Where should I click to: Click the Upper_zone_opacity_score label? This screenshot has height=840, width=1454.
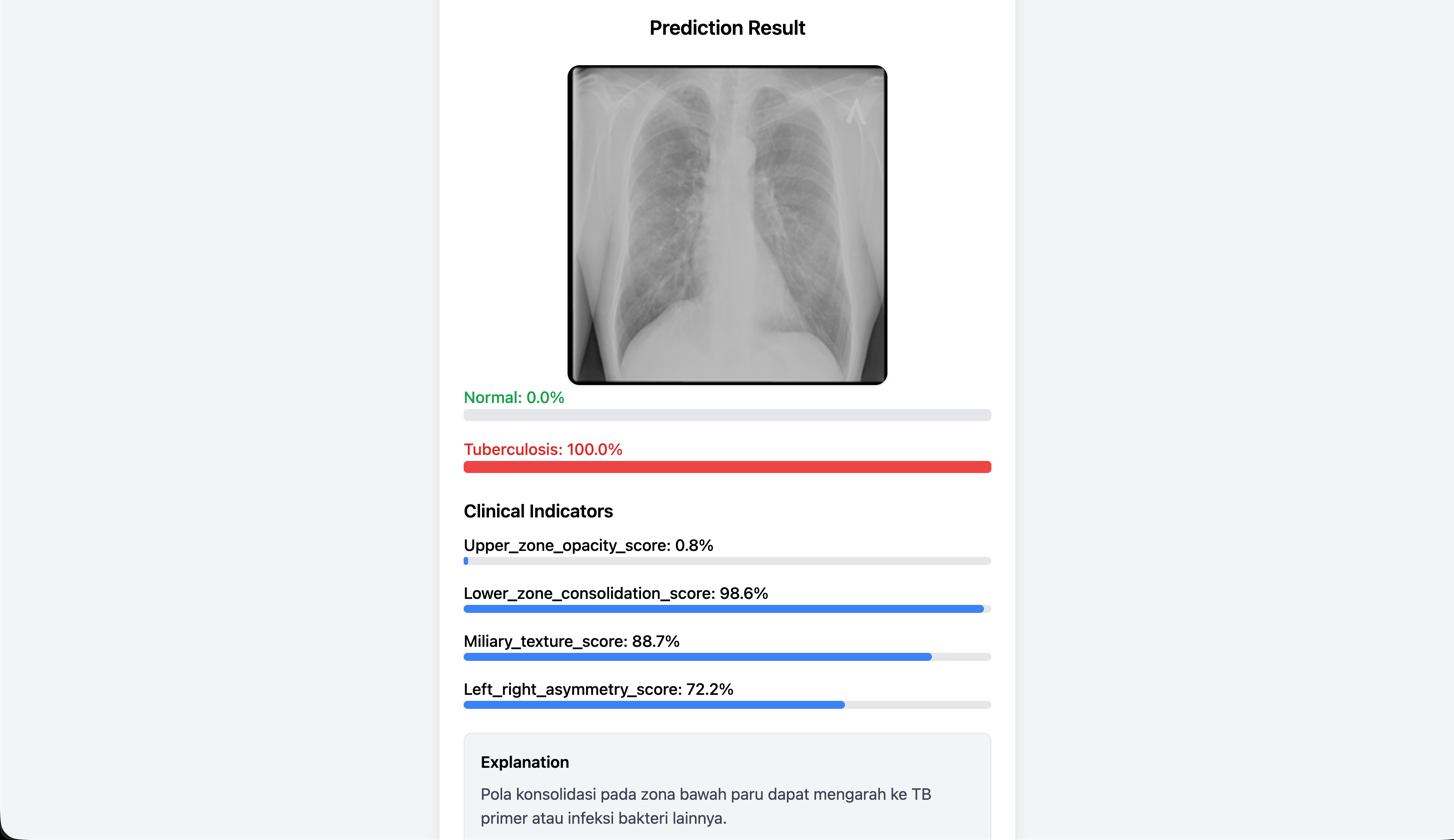[588, 545]
